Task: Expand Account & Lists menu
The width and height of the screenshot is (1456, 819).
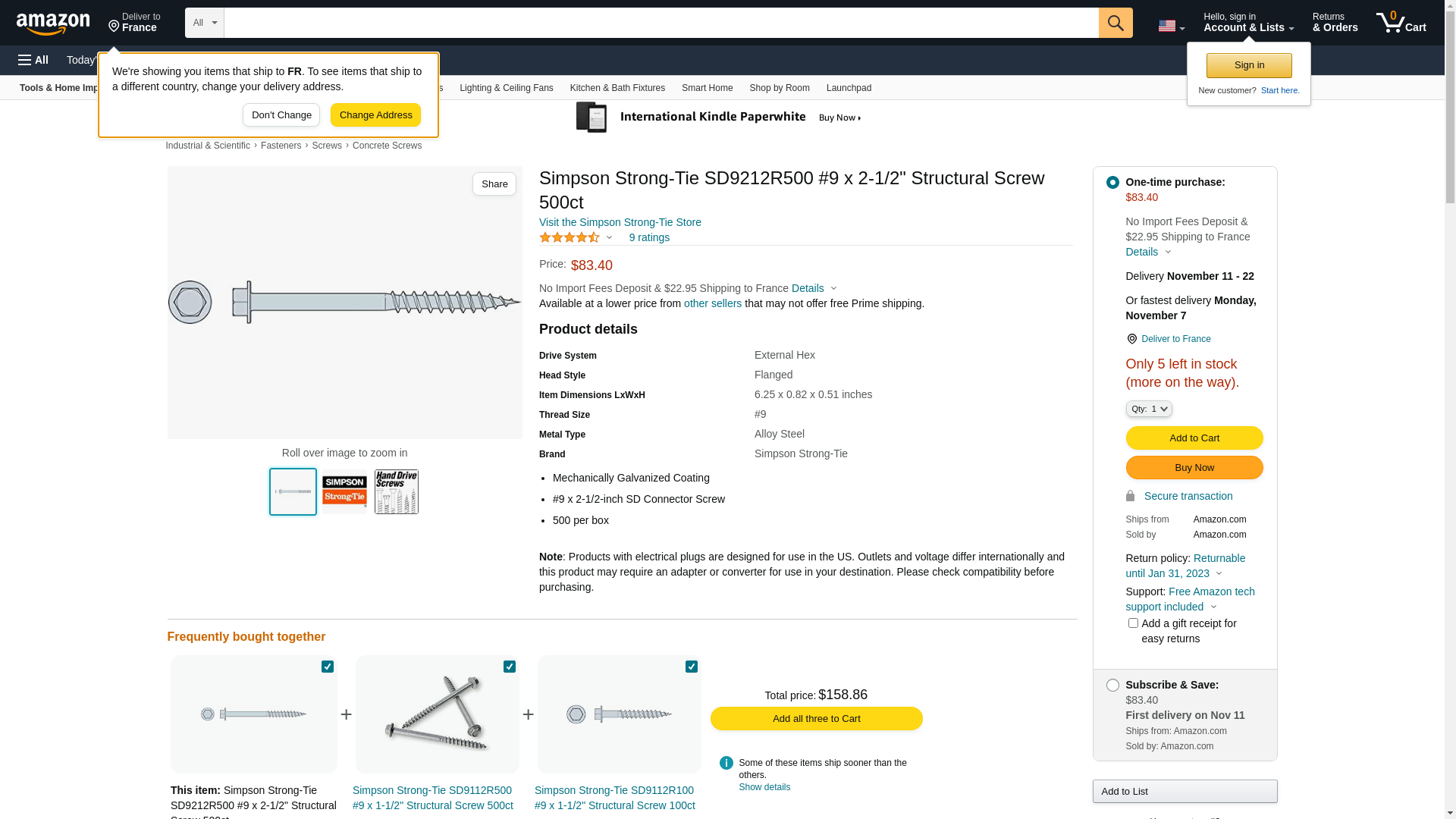Action: (x=1248, y=23)
